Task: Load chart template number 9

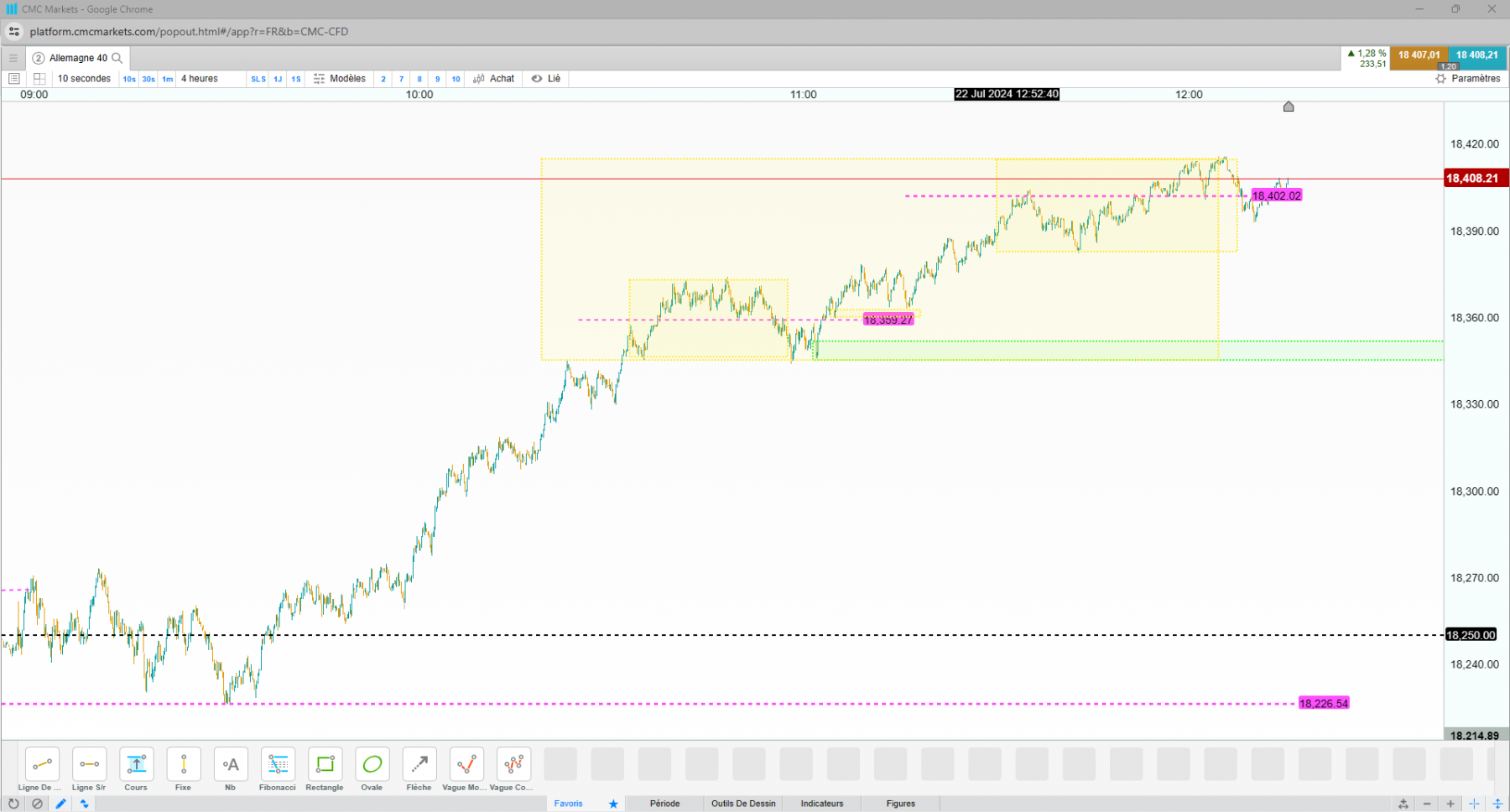Action: coord(437,79)
